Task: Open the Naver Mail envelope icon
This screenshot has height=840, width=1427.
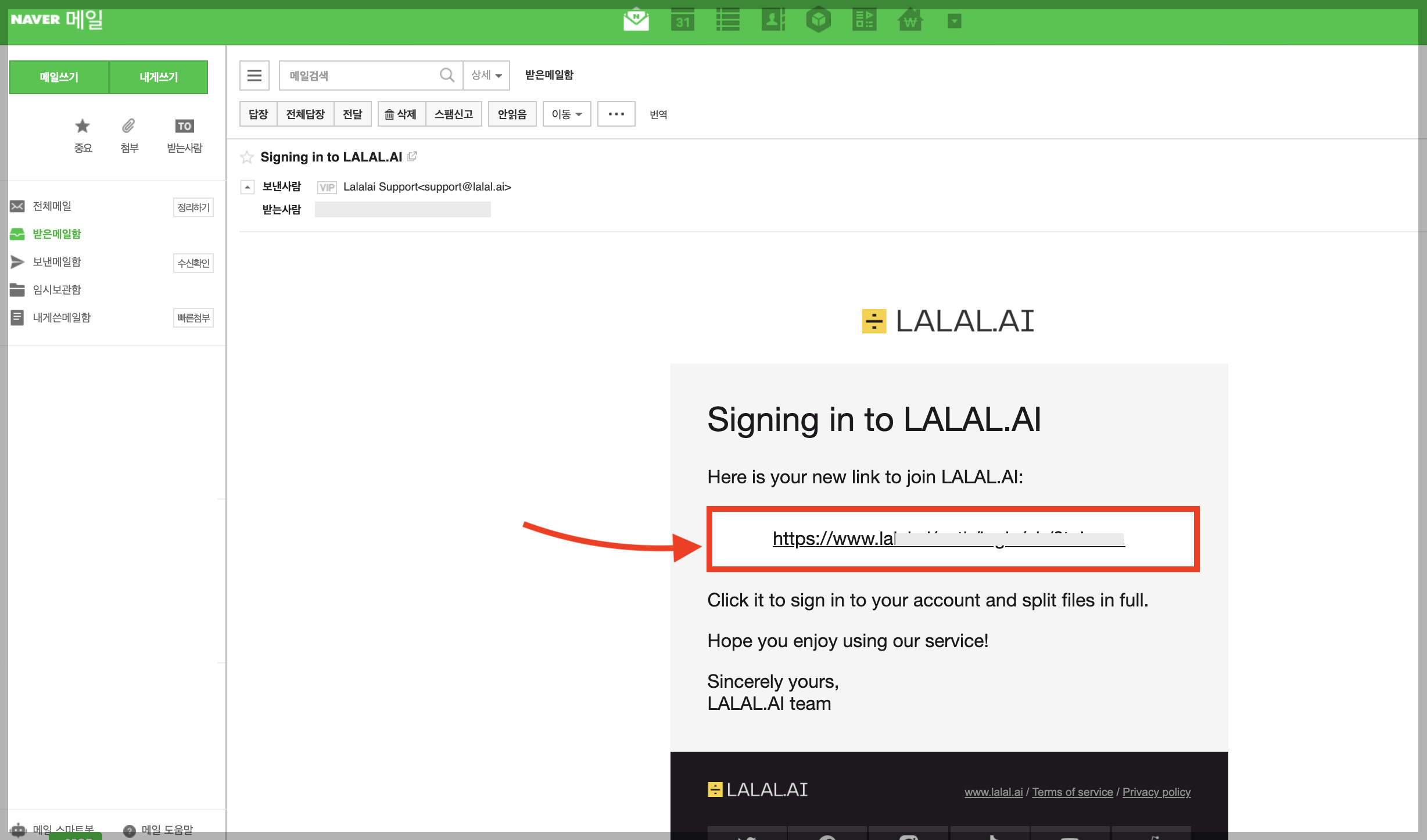Action: (636, 20)
